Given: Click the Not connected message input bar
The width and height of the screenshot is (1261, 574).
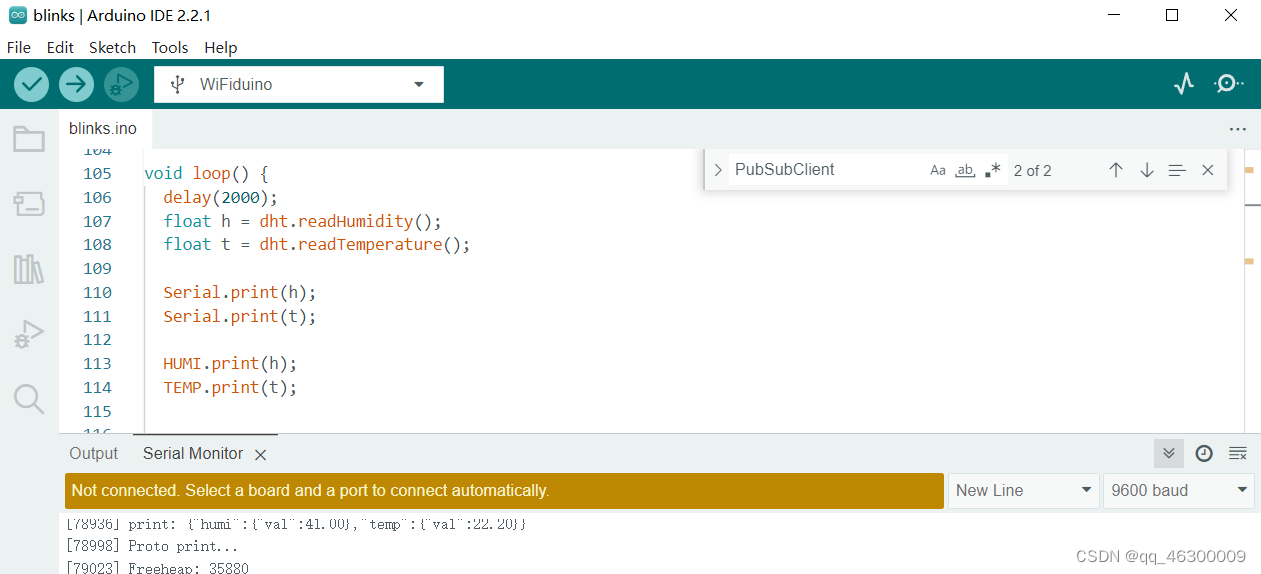Looking at the screenshot, I should click(x=504, y=491).
